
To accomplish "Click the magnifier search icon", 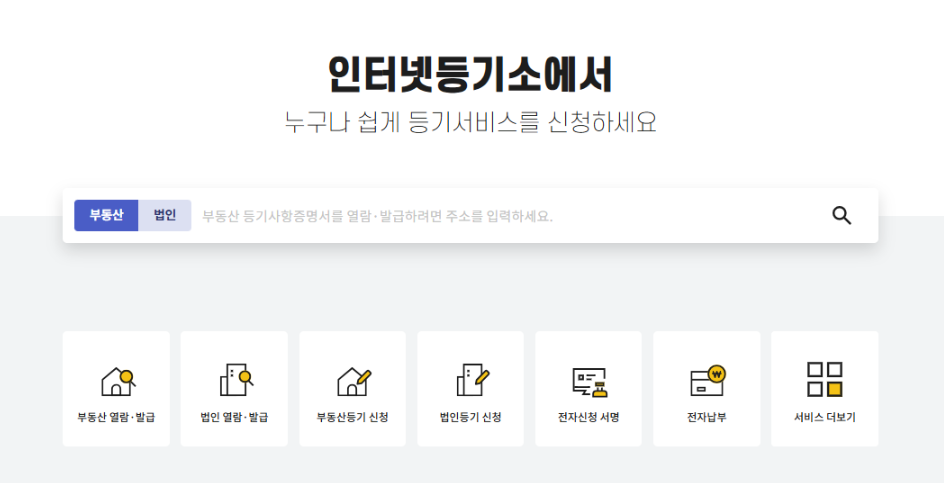I will tap(841, 216).
